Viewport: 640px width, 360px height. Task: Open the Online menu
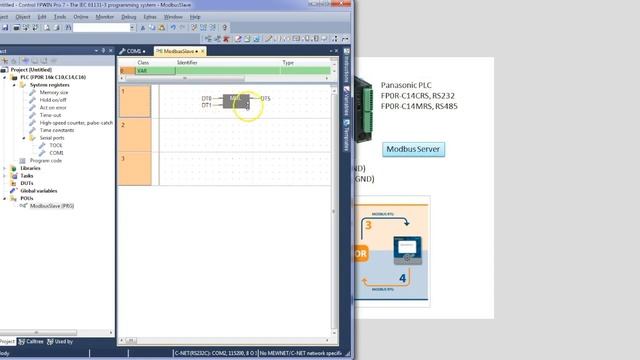click(80, 17)
